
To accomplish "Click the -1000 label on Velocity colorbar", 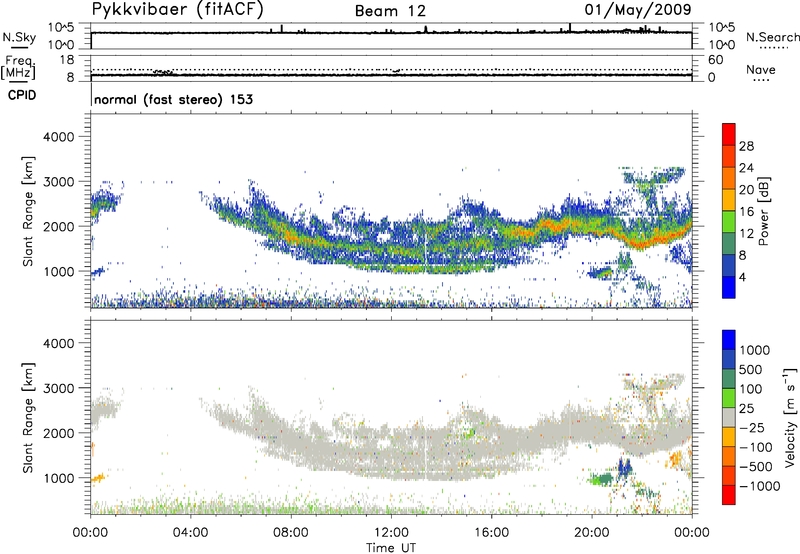I will (759, 486).
